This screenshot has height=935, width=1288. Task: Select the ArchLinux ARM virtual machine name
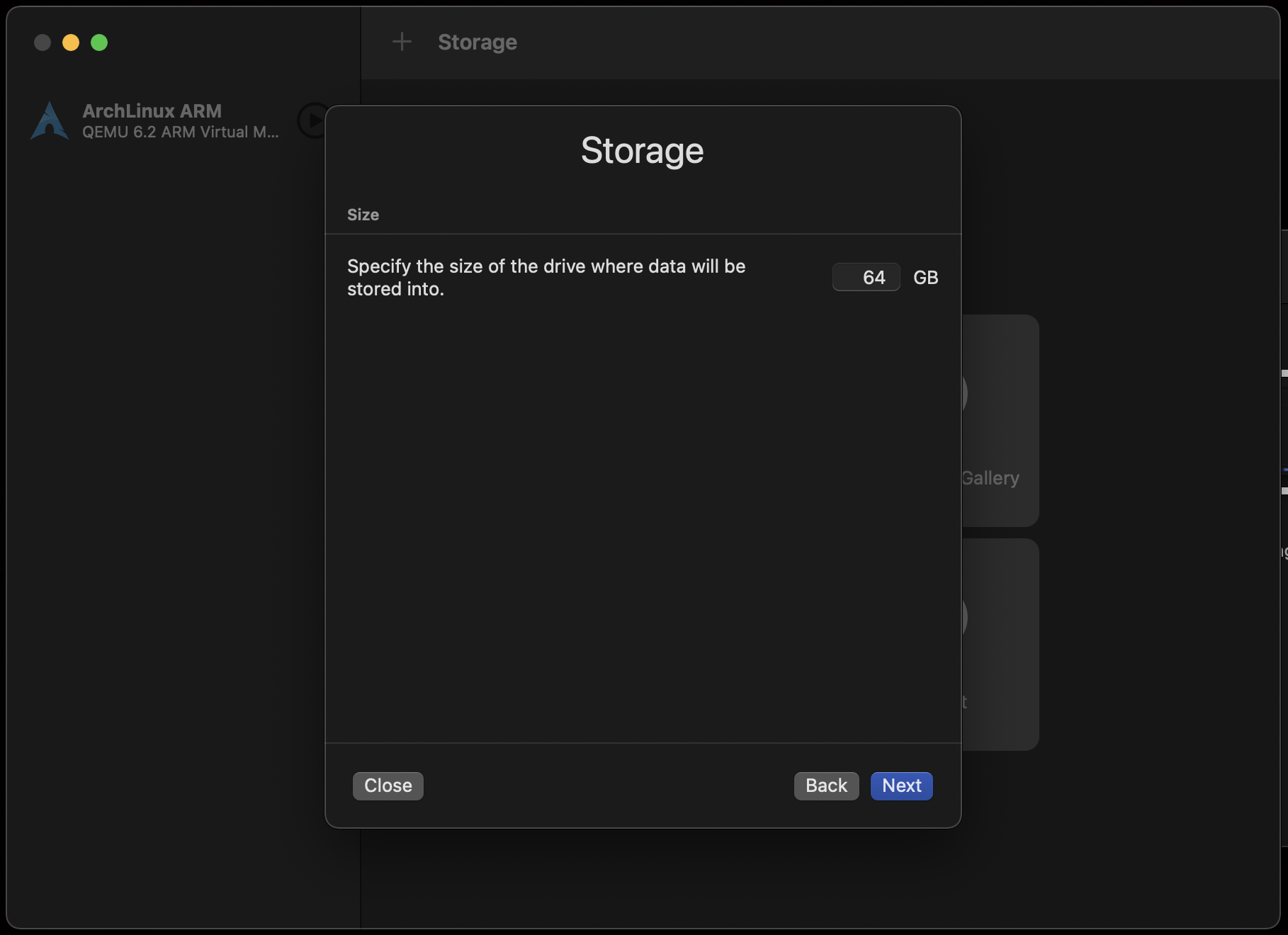pyautogui.click(x=152, y=110)
